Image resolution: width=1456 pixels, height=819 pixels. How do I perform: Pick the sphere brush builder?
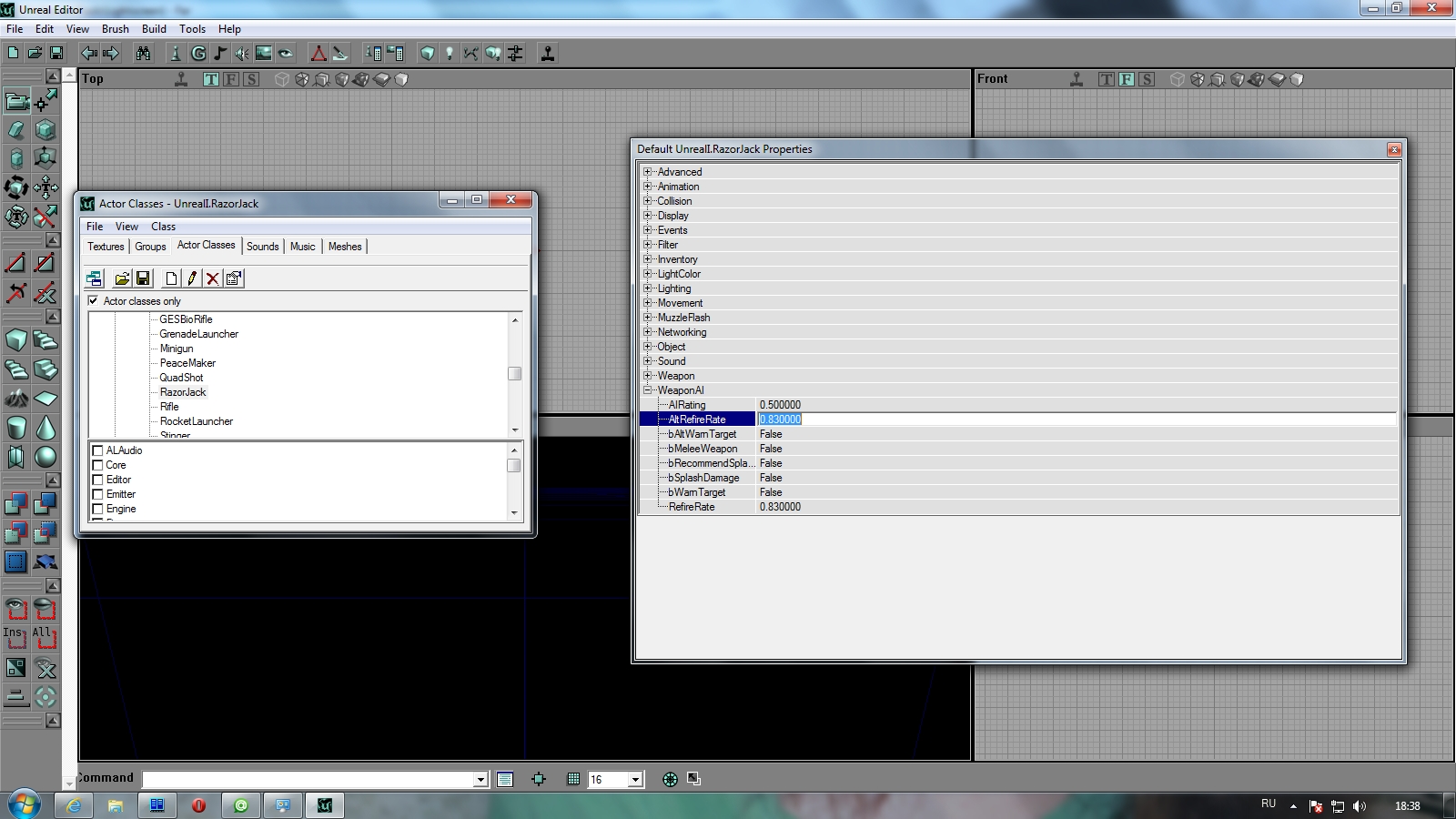(x=45, y=456)
